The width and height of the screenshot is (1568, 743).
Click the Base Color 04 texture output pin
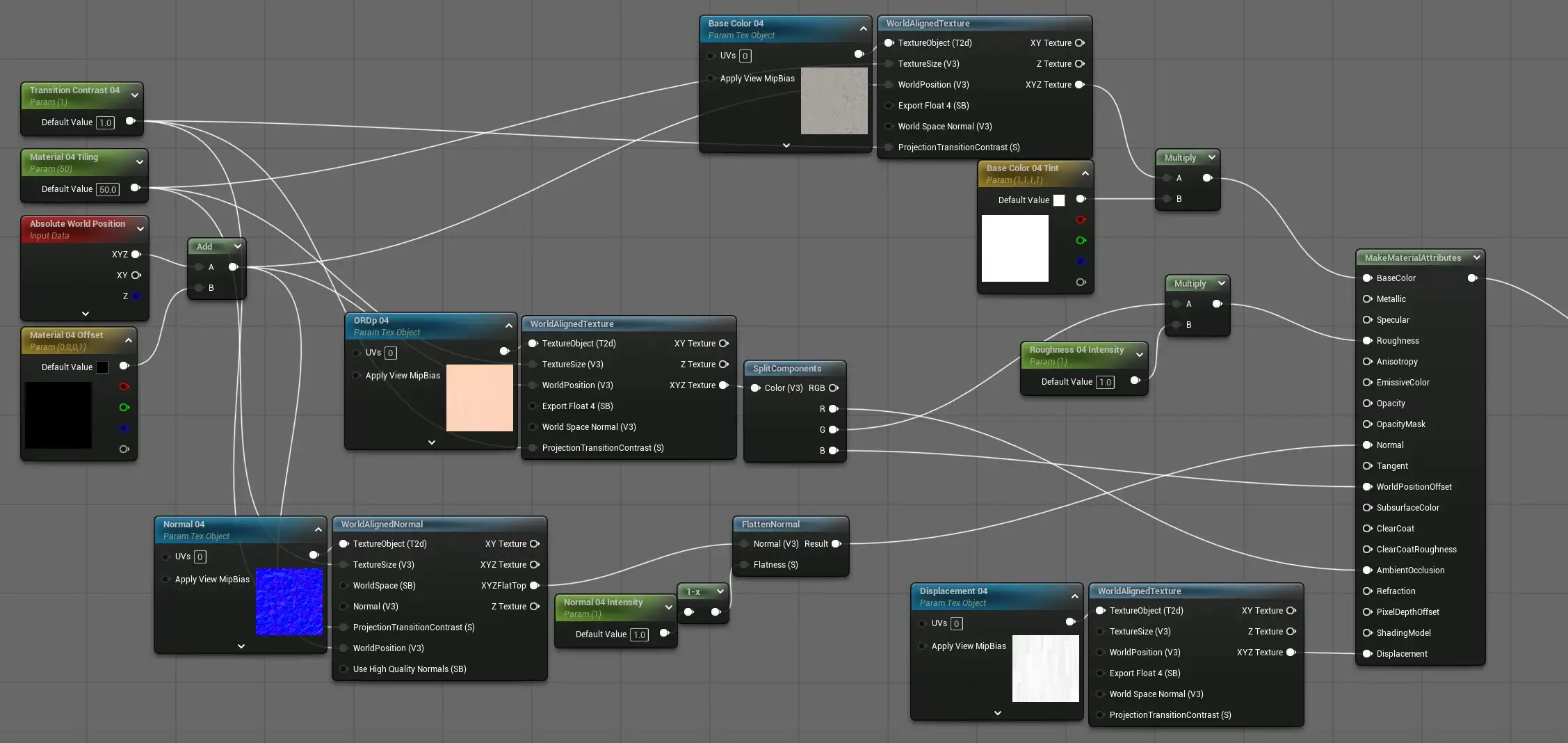(x=859, y=54)
